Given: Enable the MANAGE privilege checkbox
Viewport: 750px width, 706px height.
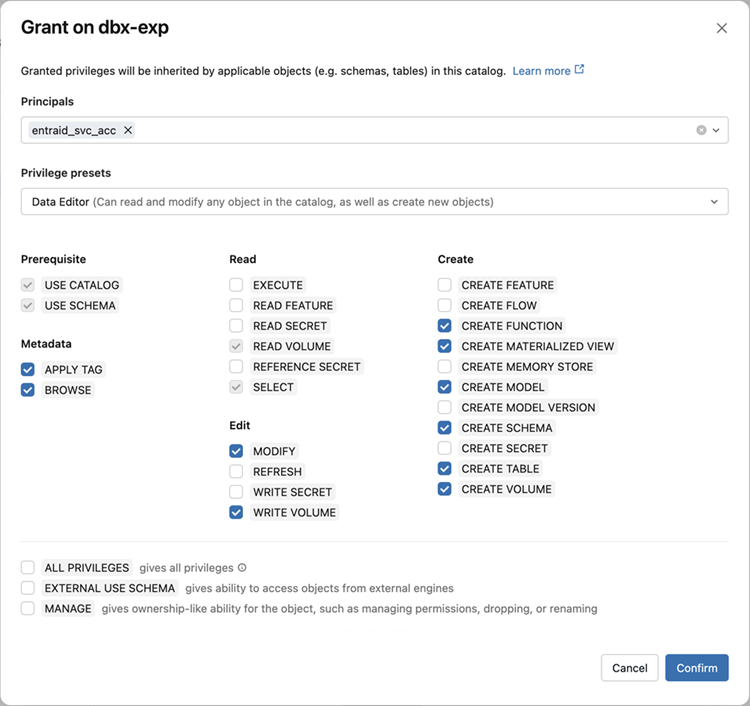Looking at the screenshot, I should pos(28,608).
